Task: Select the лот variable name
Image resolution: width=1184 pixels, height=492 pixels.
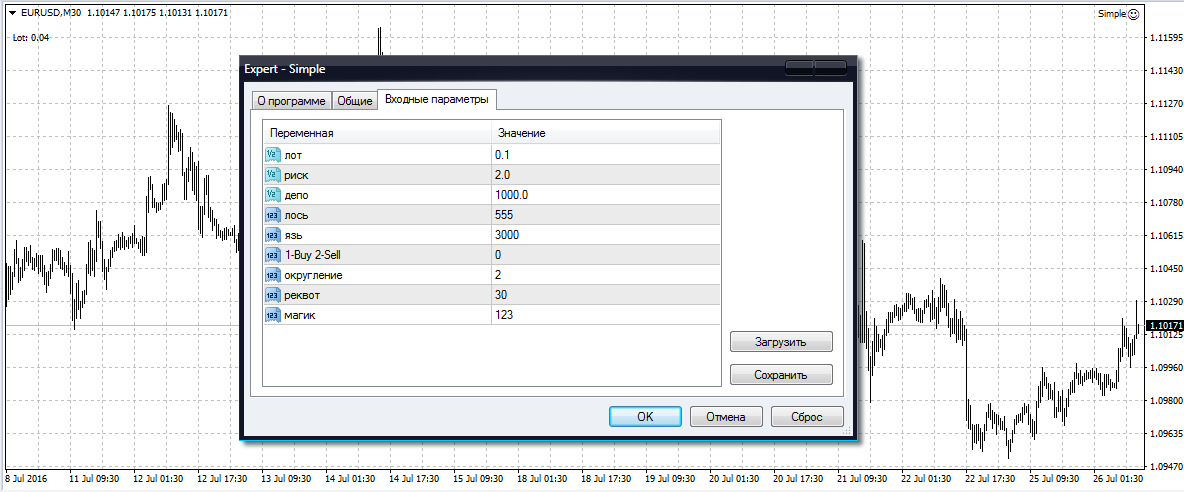Action: (x=291, y=155)
